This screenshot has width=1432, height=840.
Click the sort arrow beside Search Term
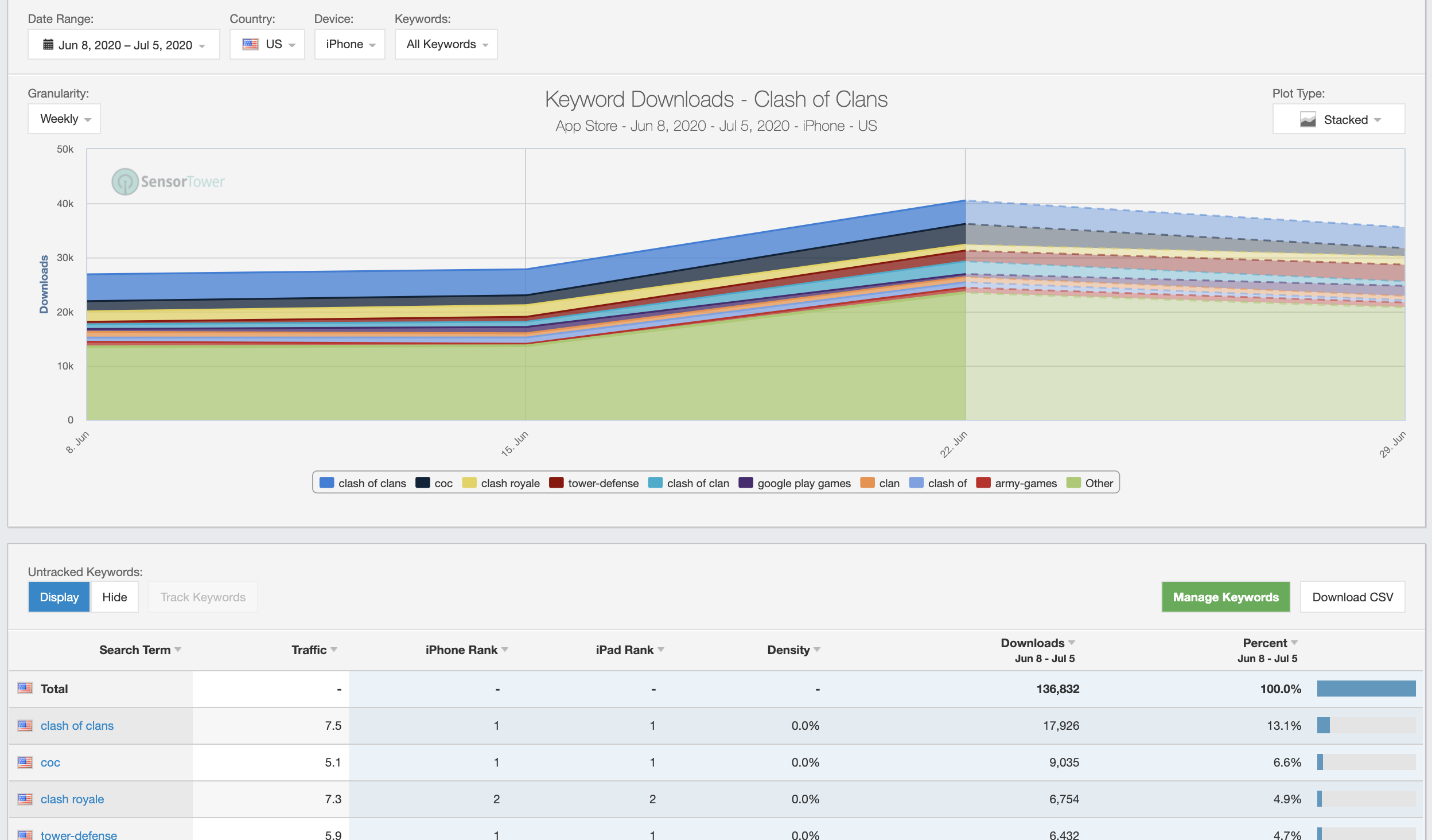178,650
